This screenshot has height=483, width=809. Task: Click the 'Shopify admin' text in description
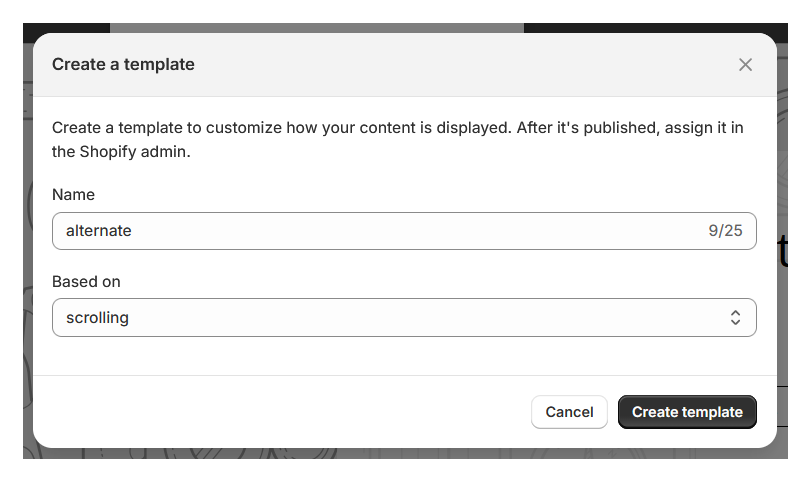134,153
